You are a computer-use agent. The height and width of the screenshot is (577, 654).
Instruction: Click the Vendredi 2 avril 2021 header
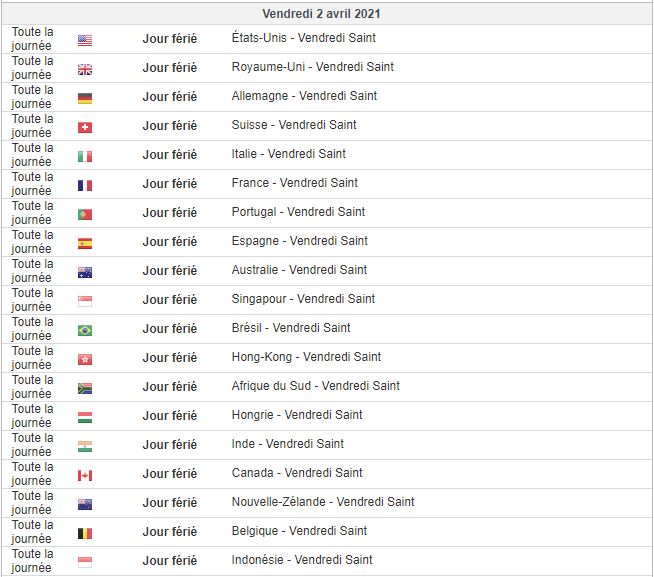[x=321, y=14]
